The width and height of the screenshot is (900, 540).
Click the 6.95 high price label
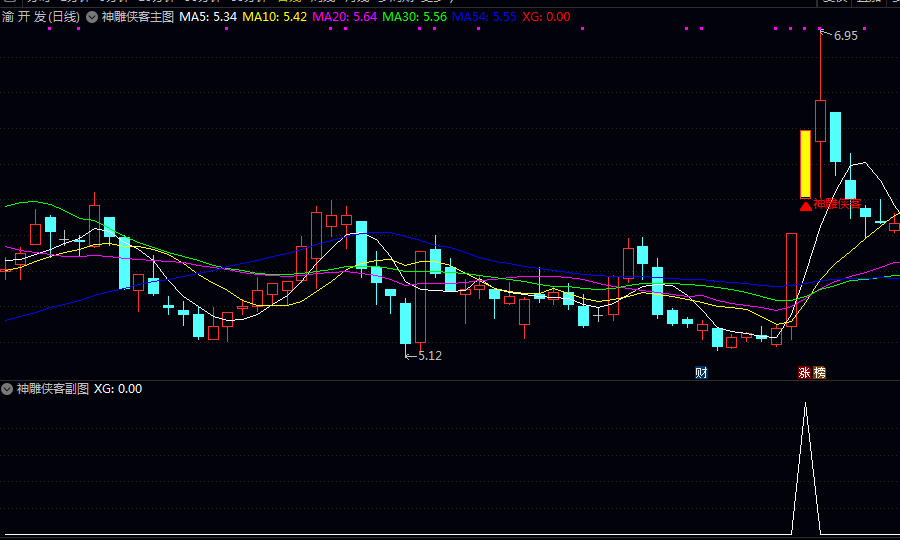845,36
